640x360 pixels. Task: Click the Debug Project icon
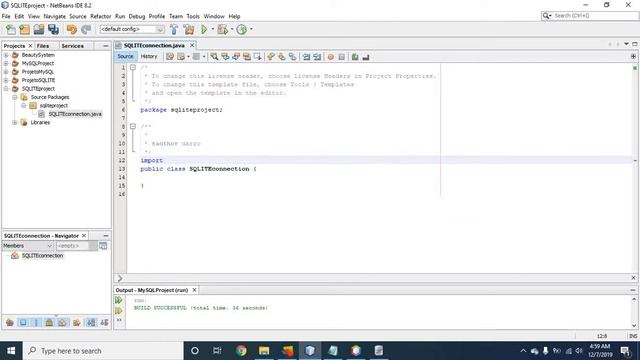[222, 29]
